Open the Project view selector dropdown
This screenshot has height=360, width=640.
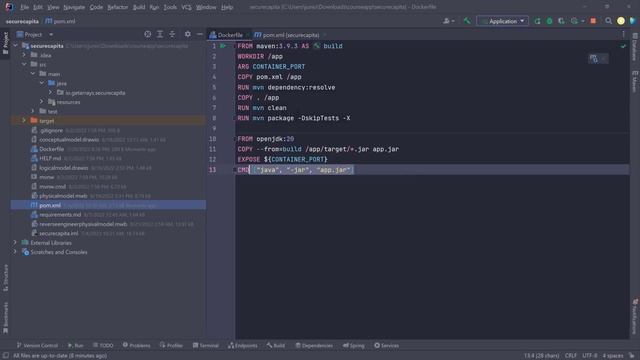35,35
